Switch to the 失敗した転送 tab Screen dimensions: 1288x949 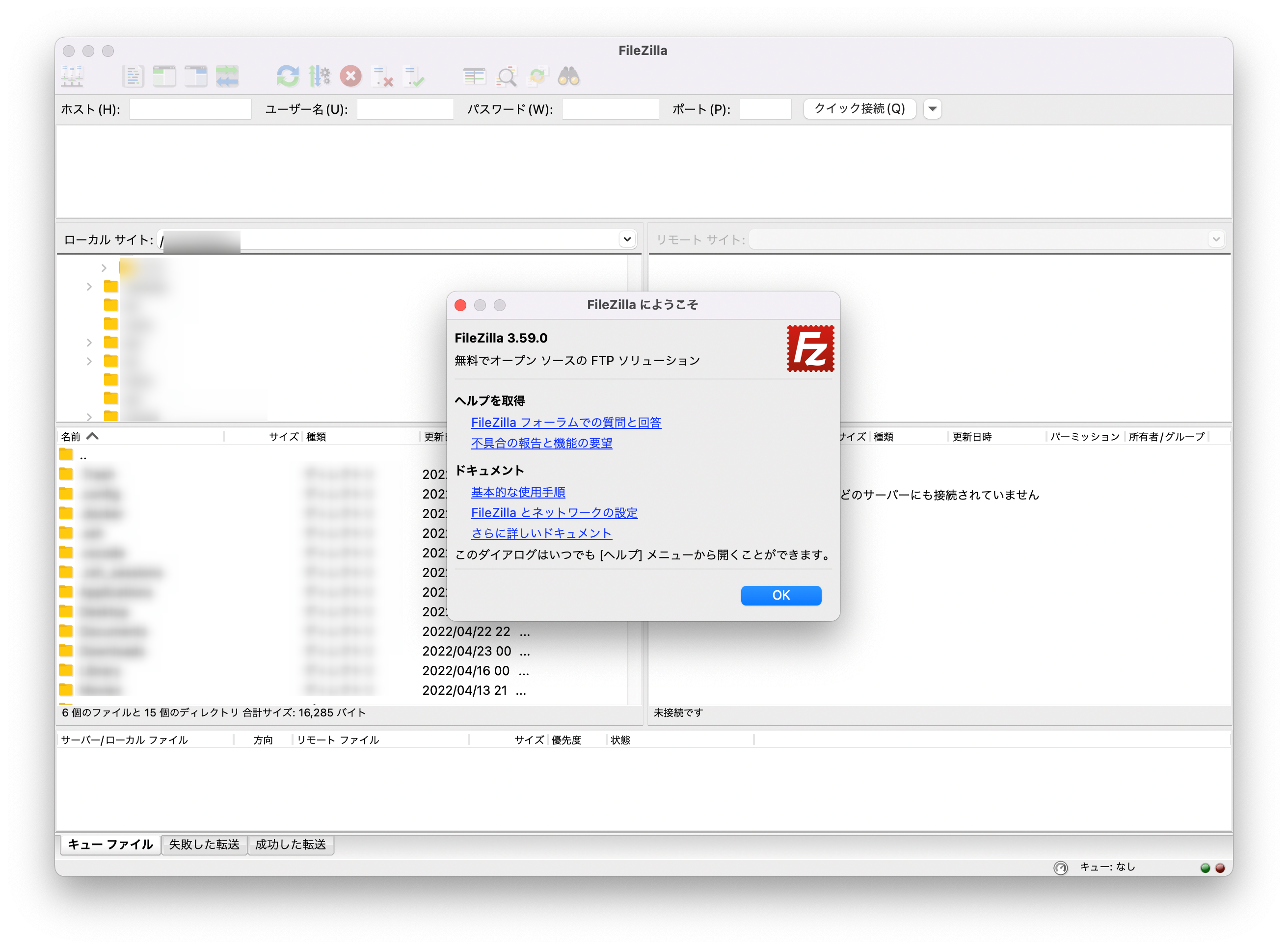coord(204,844)
